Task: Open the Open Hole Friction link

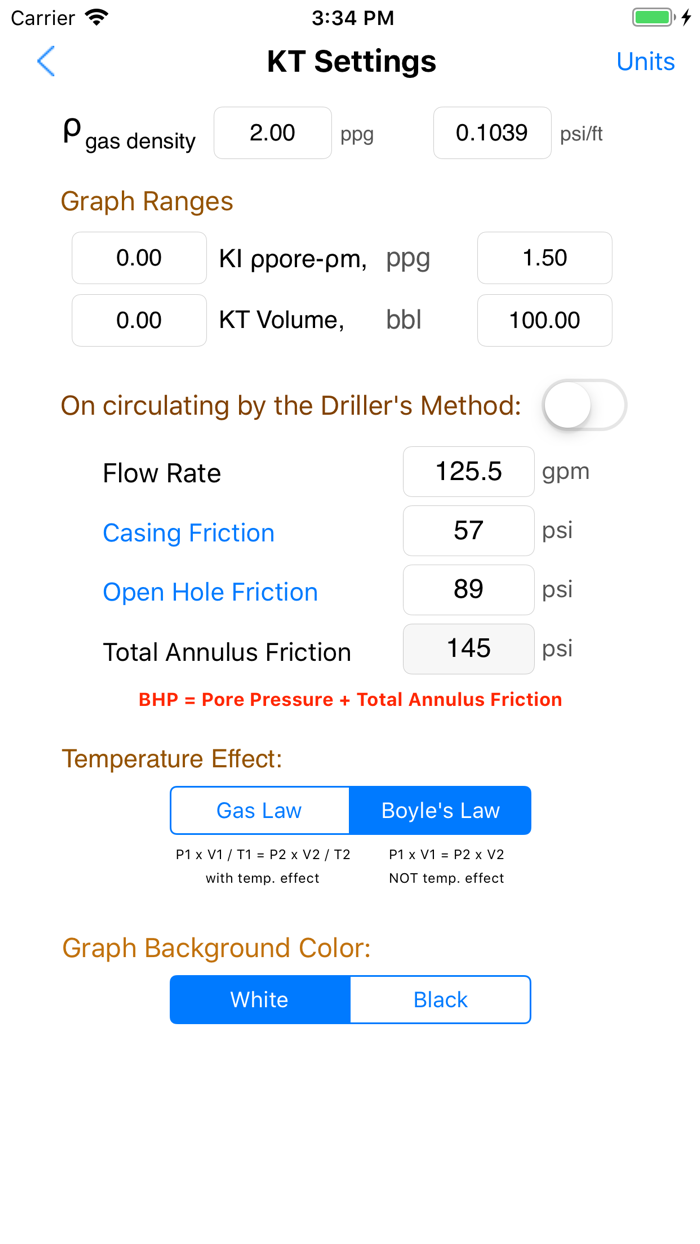Action: coord(210,592)
